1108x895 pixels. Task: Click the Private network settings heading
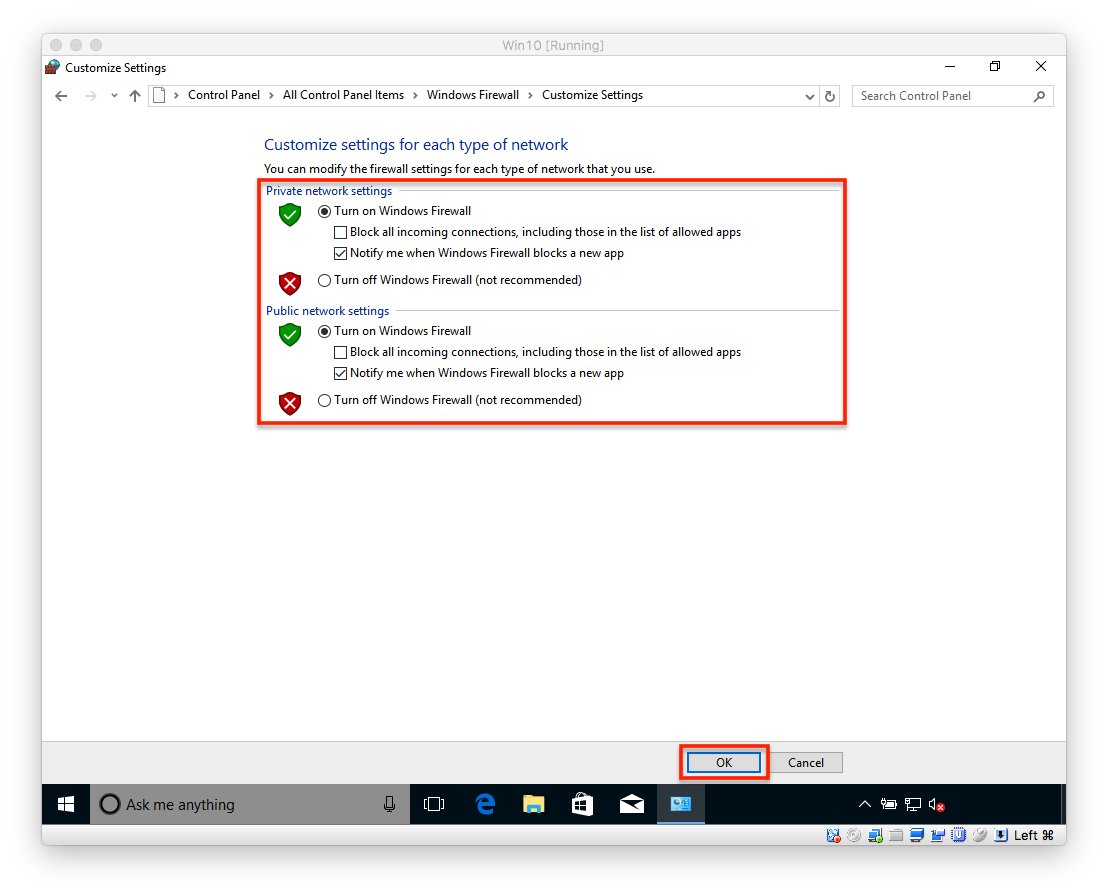(329, 191)
